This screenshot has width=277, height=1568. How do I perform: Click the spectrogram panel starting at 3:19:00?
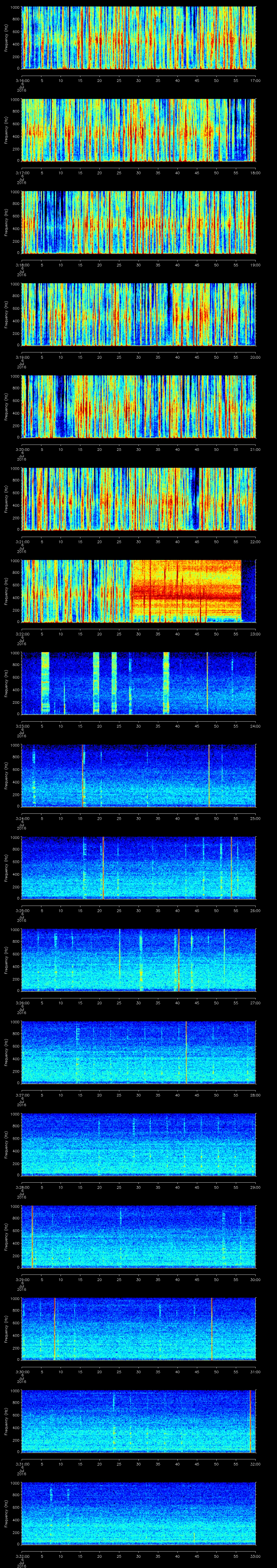pyautogui.click(x=139, y=315)
